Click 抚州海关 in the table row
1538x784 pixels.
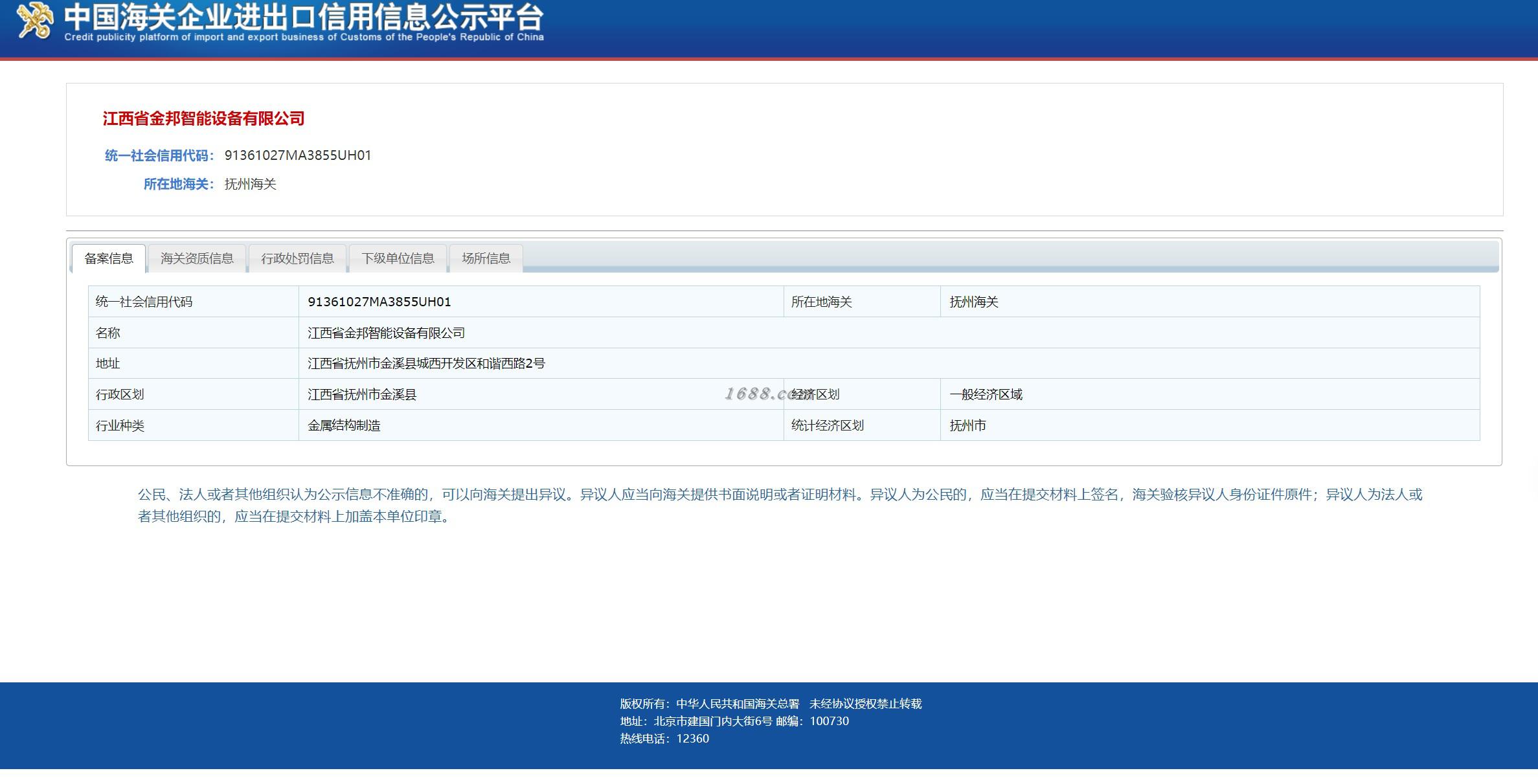click(973, 302)
